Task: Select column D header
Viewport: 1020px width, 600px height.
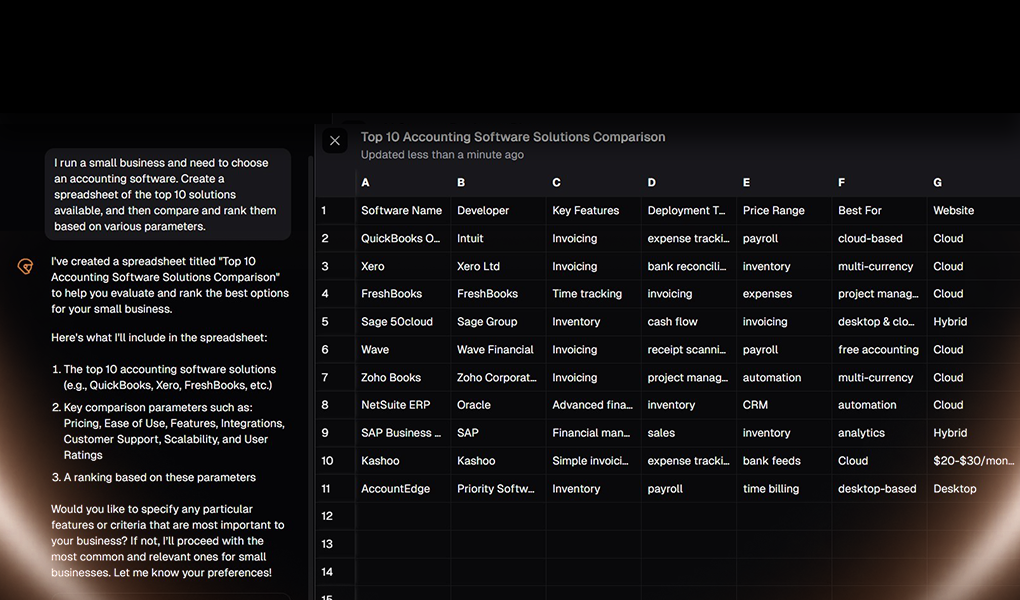Action: 689,183
